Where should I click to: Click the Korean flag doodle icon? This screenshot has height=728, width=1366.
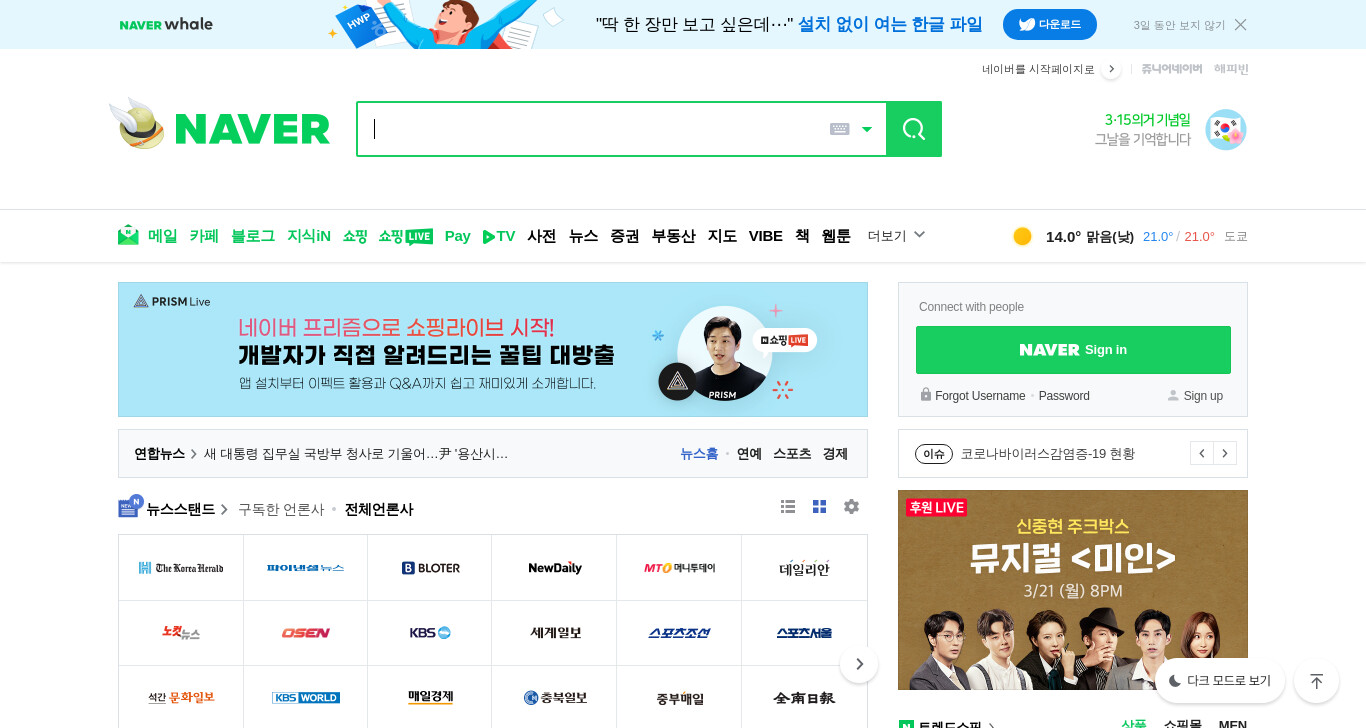click(1226, 130)
